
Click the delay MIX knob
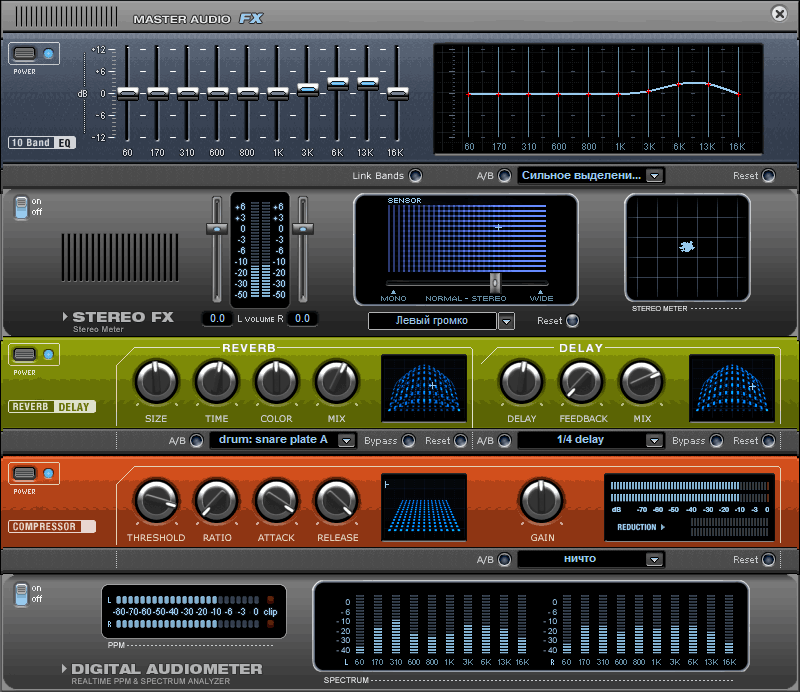[x=642, y=382]
